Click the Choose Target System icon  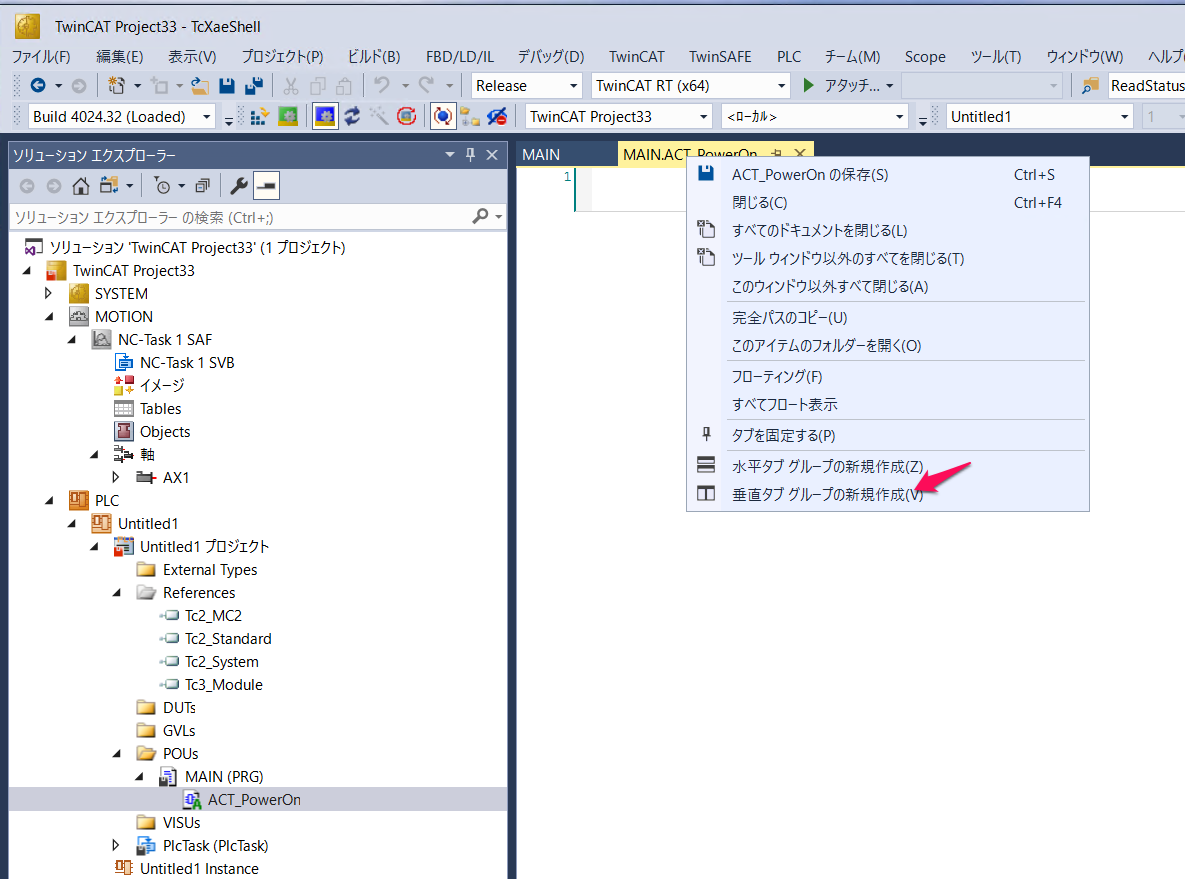[x=470, y=116]
